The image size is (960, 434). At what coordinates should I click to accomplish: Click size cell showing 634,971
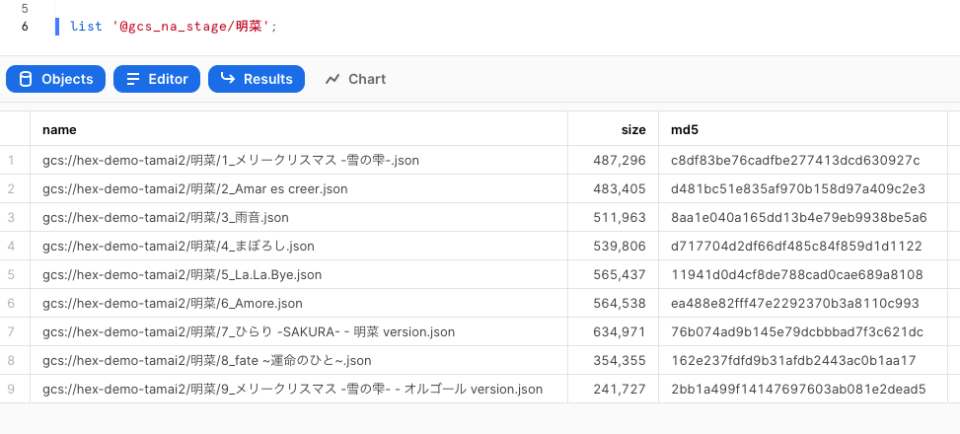click(613, 332)
